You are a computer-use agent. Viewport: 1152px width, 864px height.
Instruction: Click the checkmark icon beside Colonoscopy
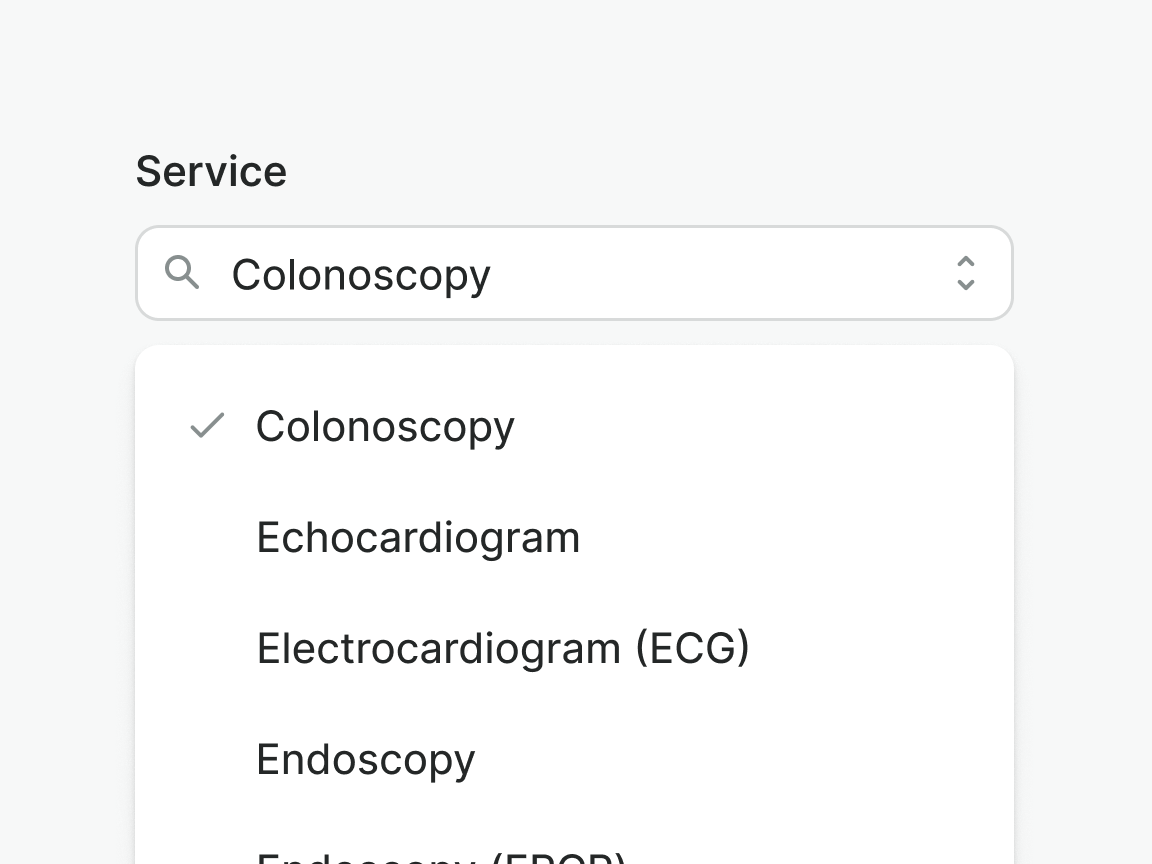(x=207, y=426)
